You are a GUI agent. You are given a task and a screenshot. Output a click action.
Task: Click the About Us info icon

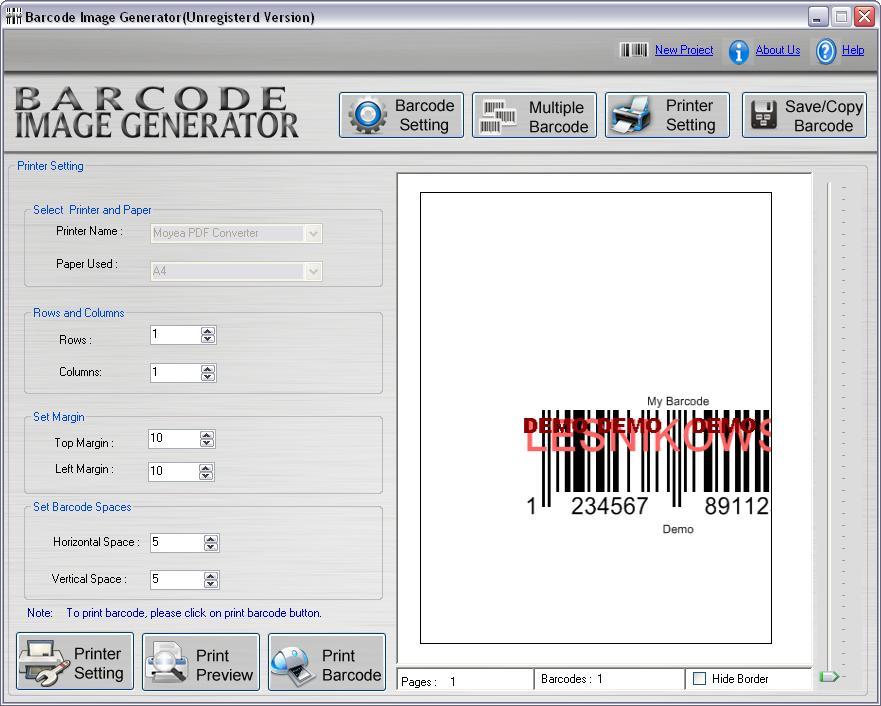[738, 50]
